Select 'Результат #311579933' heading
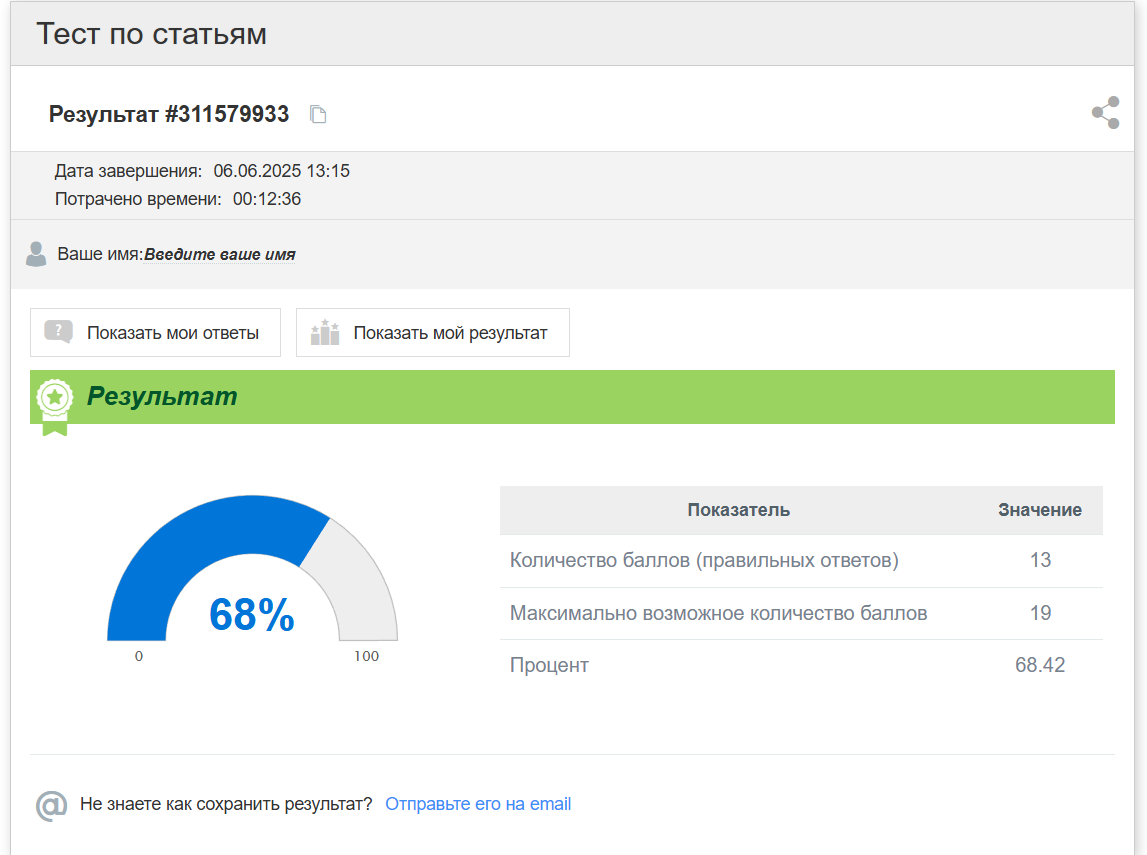 click(x=169, y=114)
